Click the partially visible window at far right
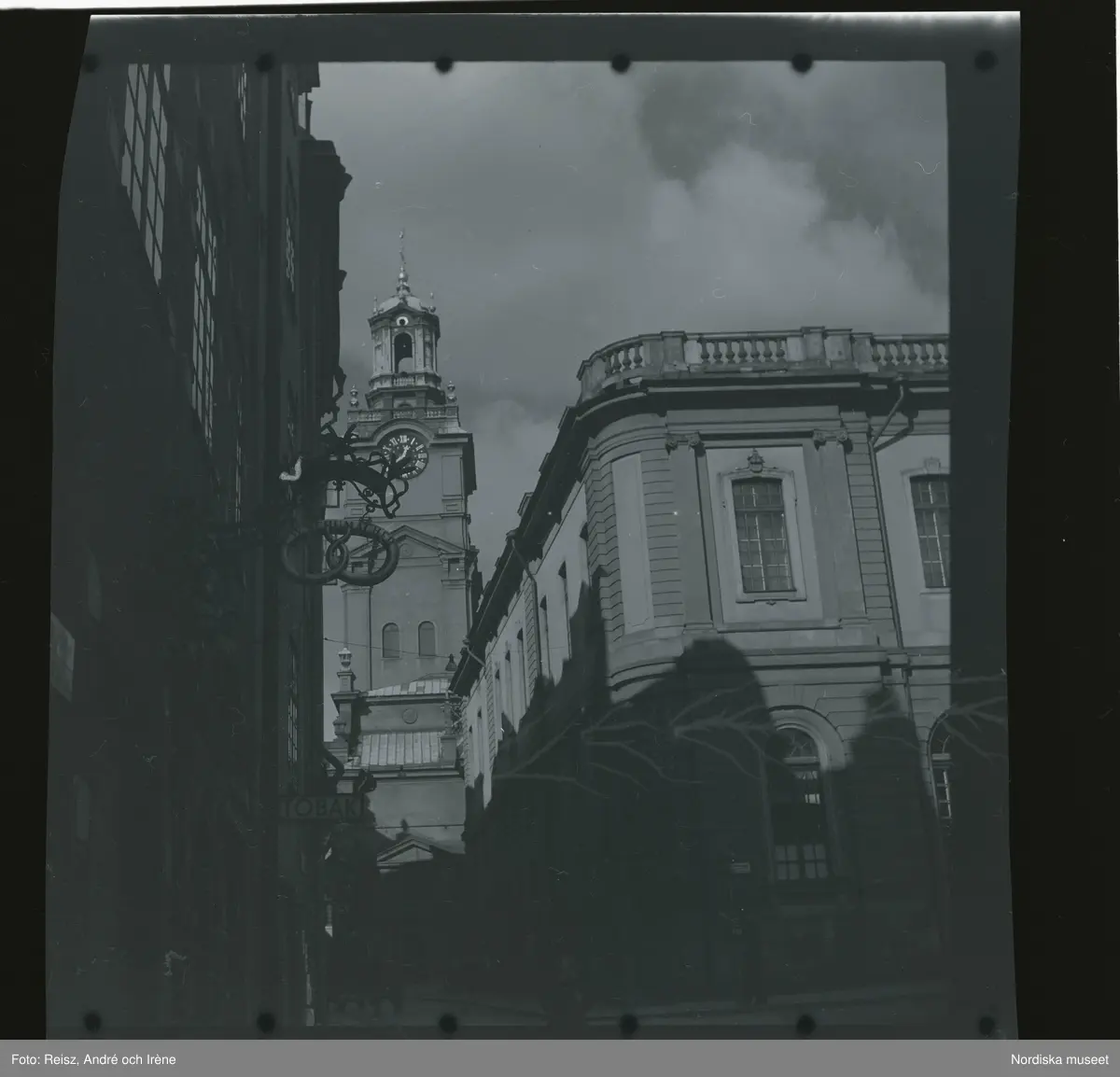Screen dimensions: 1120x1077 pyautogui.click(x=931, y=530)
